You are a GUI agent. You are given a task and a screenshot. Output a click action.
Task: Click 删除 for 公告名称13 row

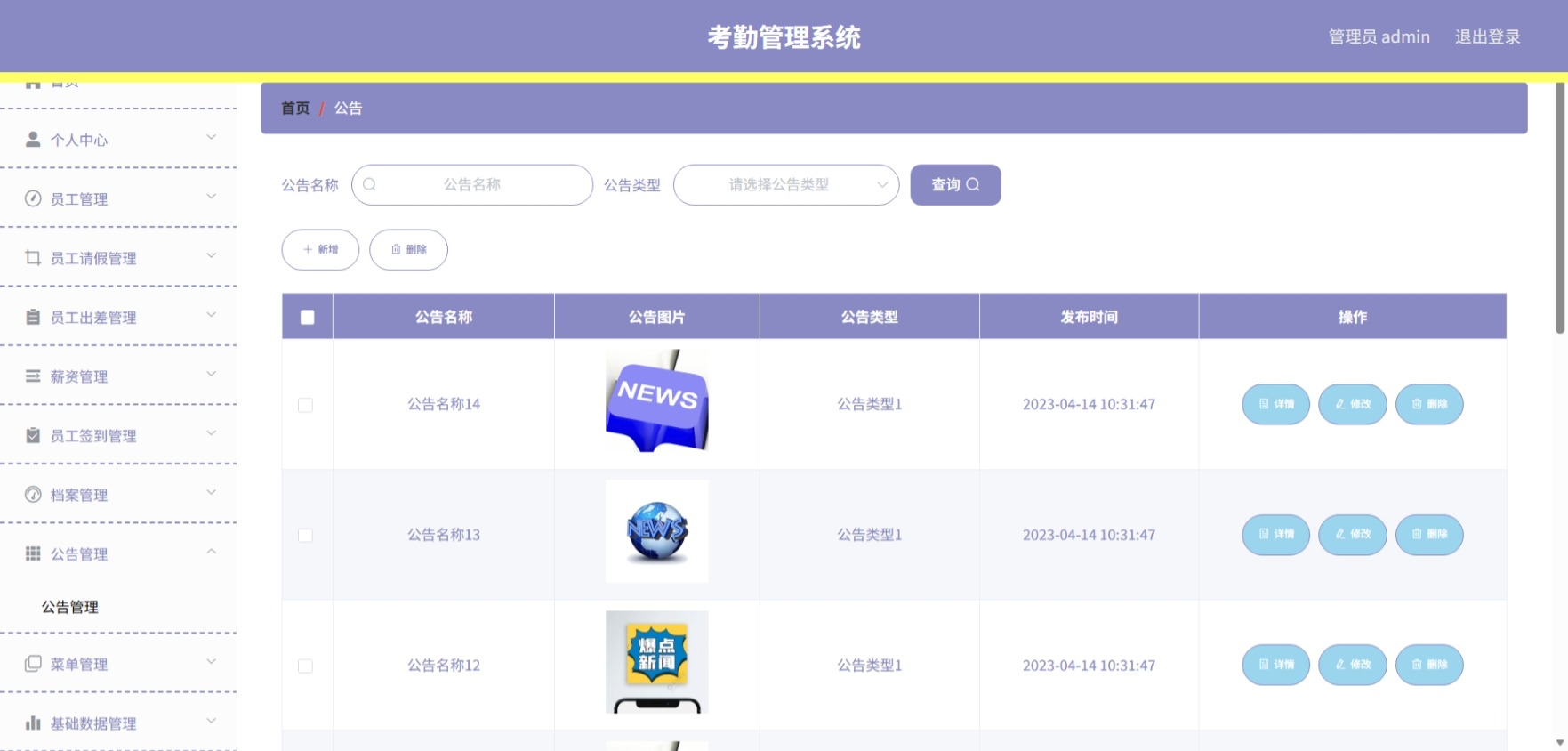pyautogui.click(x=1429, y=534)
